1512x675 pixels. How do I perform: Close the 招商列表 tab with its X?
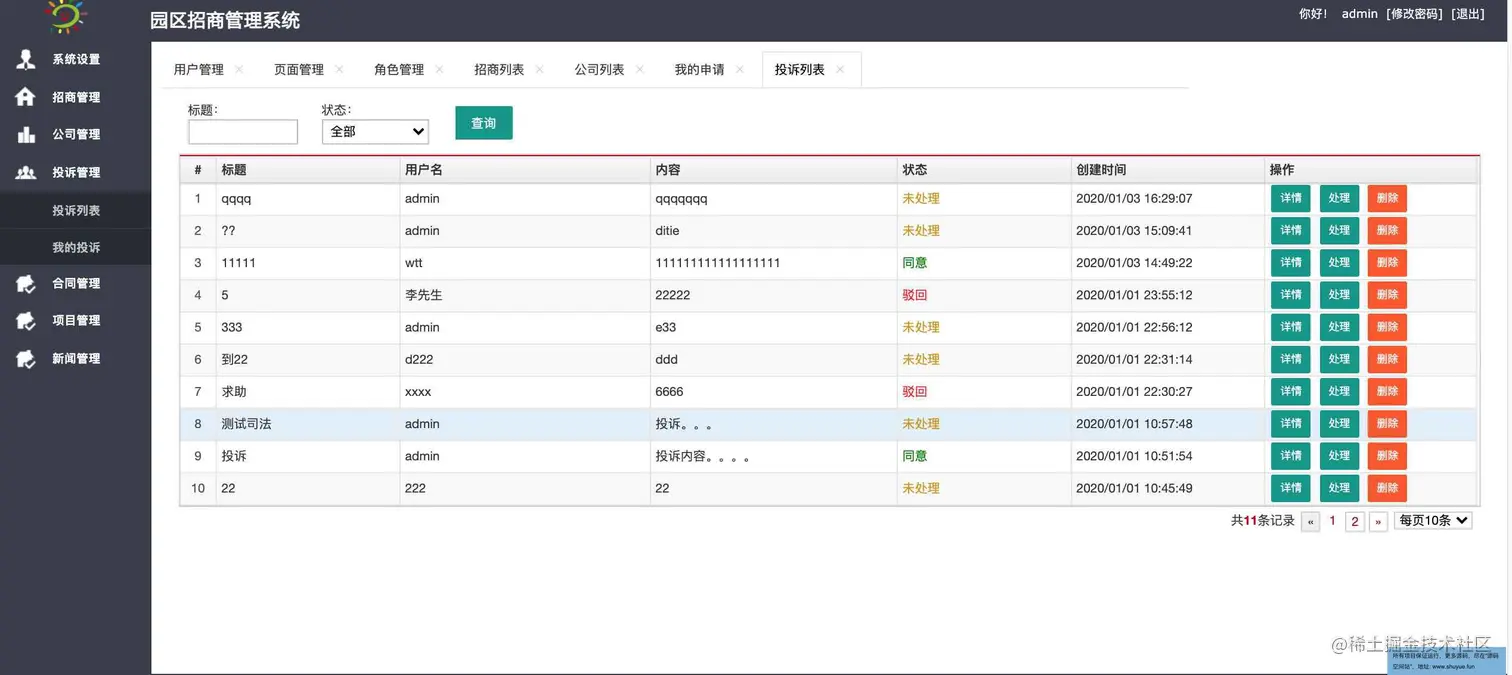pyautogui.click(x=539, y=69)
